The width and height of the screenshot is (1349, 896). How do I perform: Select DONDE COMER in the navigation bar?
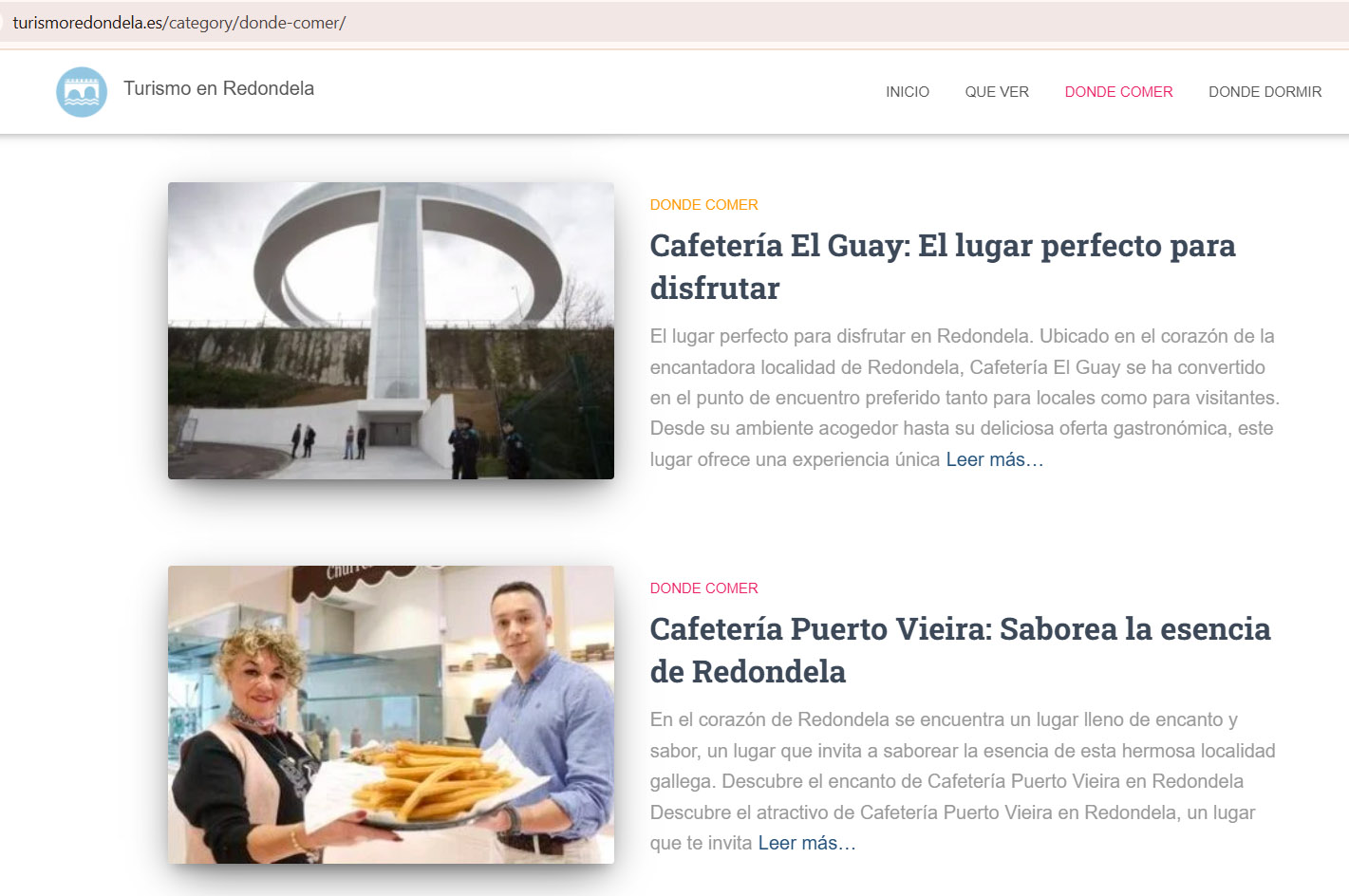pos(1118,92)
